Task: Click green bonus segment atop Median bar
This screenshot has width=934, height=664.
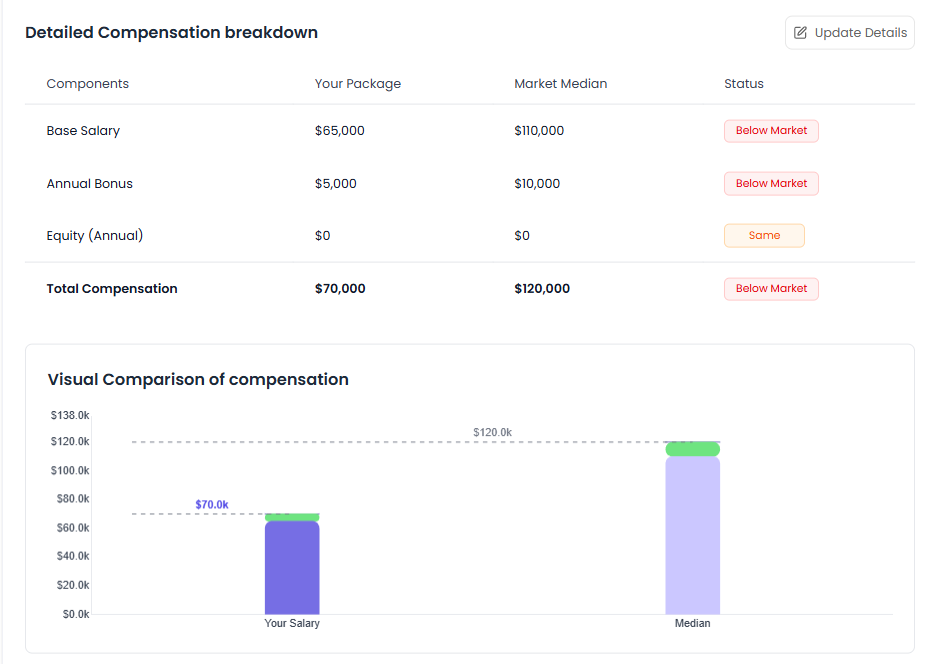Action: point(692,449)
